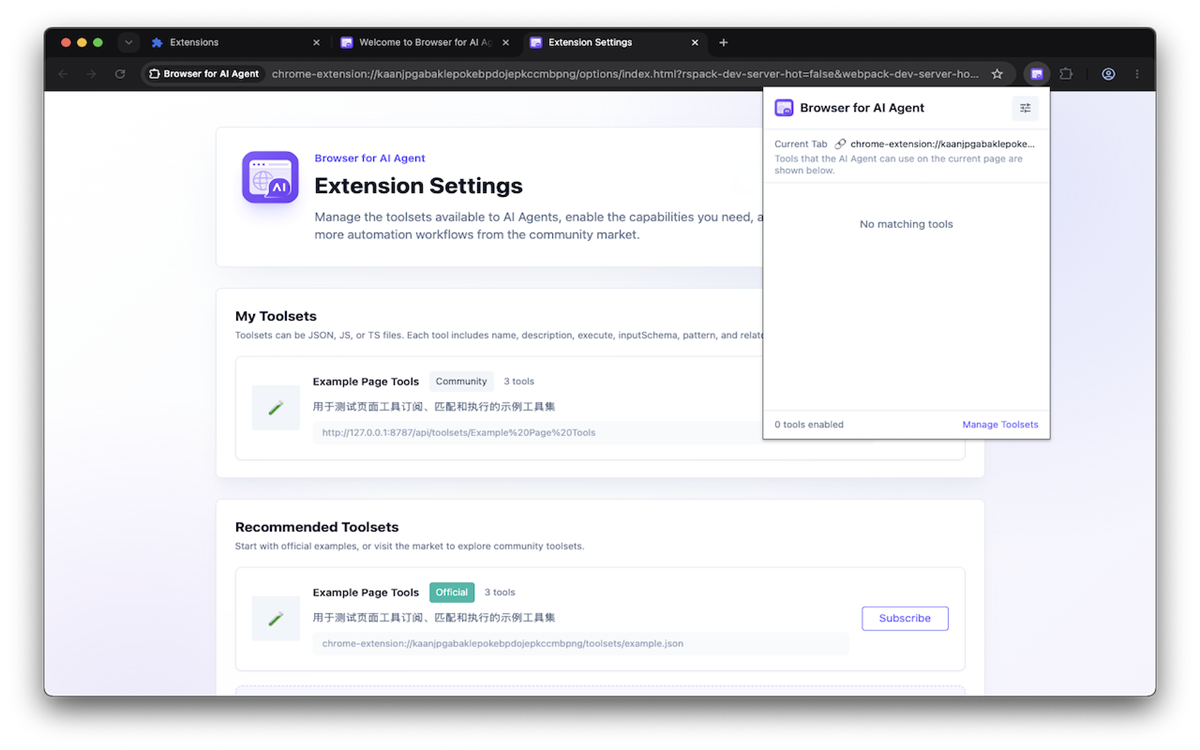Click the macOS window green maximize button

point(98,43)
